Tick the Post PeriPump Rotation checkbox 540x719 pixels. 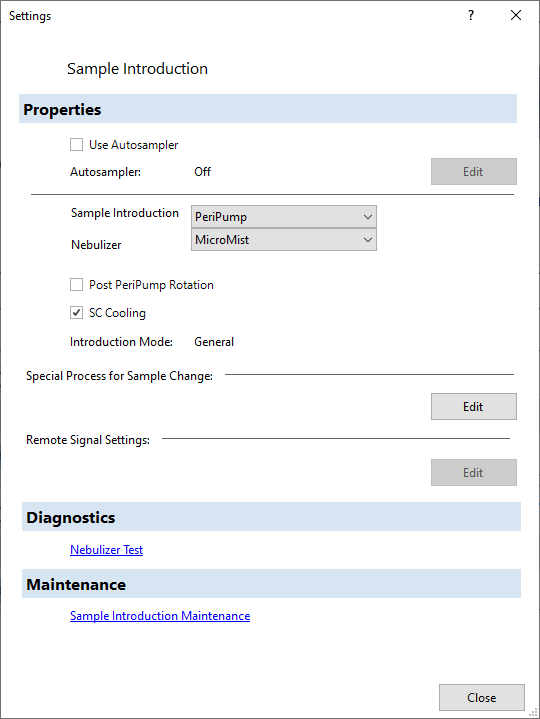point(77,284)
